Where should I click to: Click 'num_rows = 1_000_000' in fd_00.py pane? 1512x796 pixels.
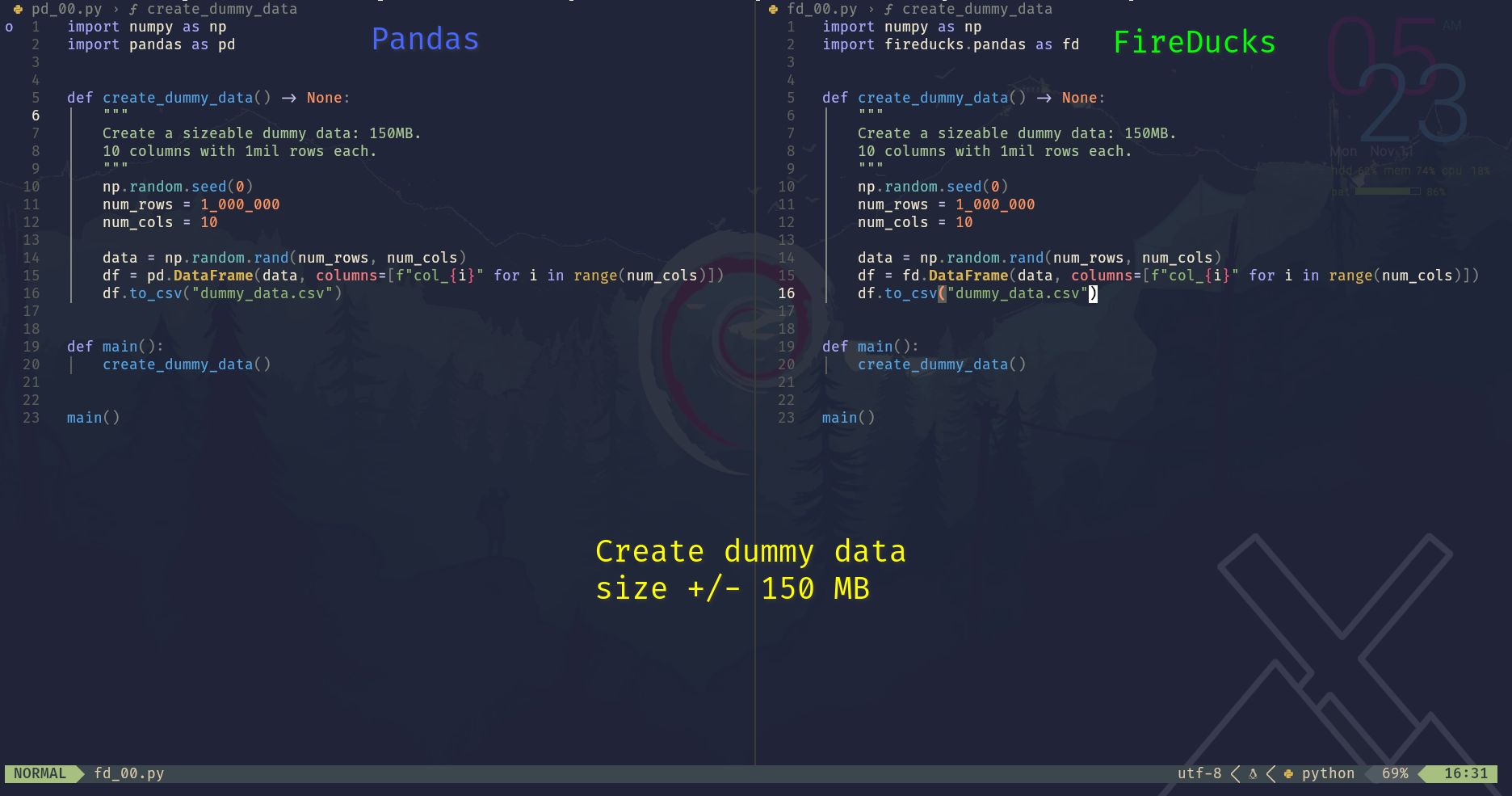947,204
